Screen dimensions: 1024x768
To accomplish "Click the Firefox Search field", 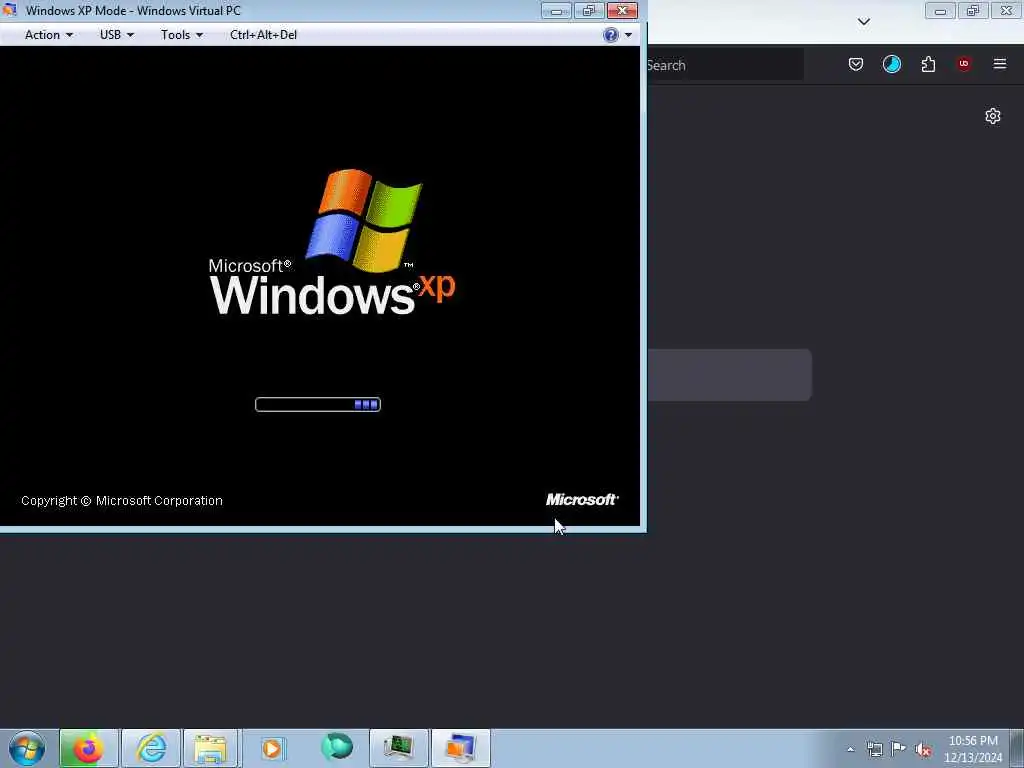I will point(725,65).
